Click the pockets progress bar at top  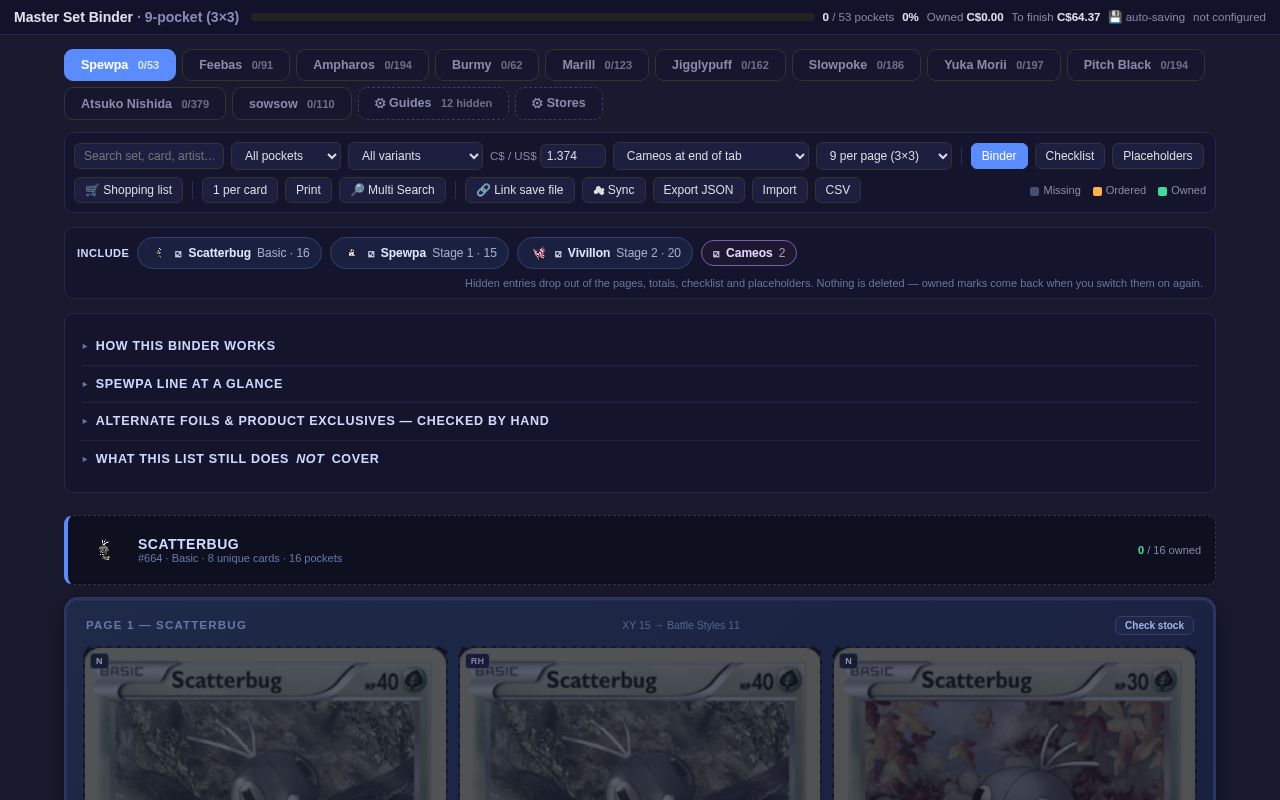click(x=533, y=17)
